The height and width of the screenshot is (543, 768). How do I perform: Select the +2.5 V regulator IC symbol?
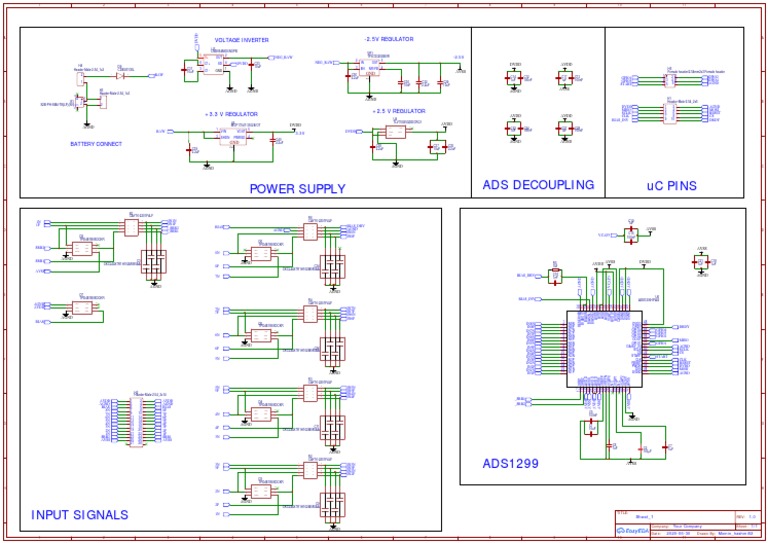coord(396,132)
